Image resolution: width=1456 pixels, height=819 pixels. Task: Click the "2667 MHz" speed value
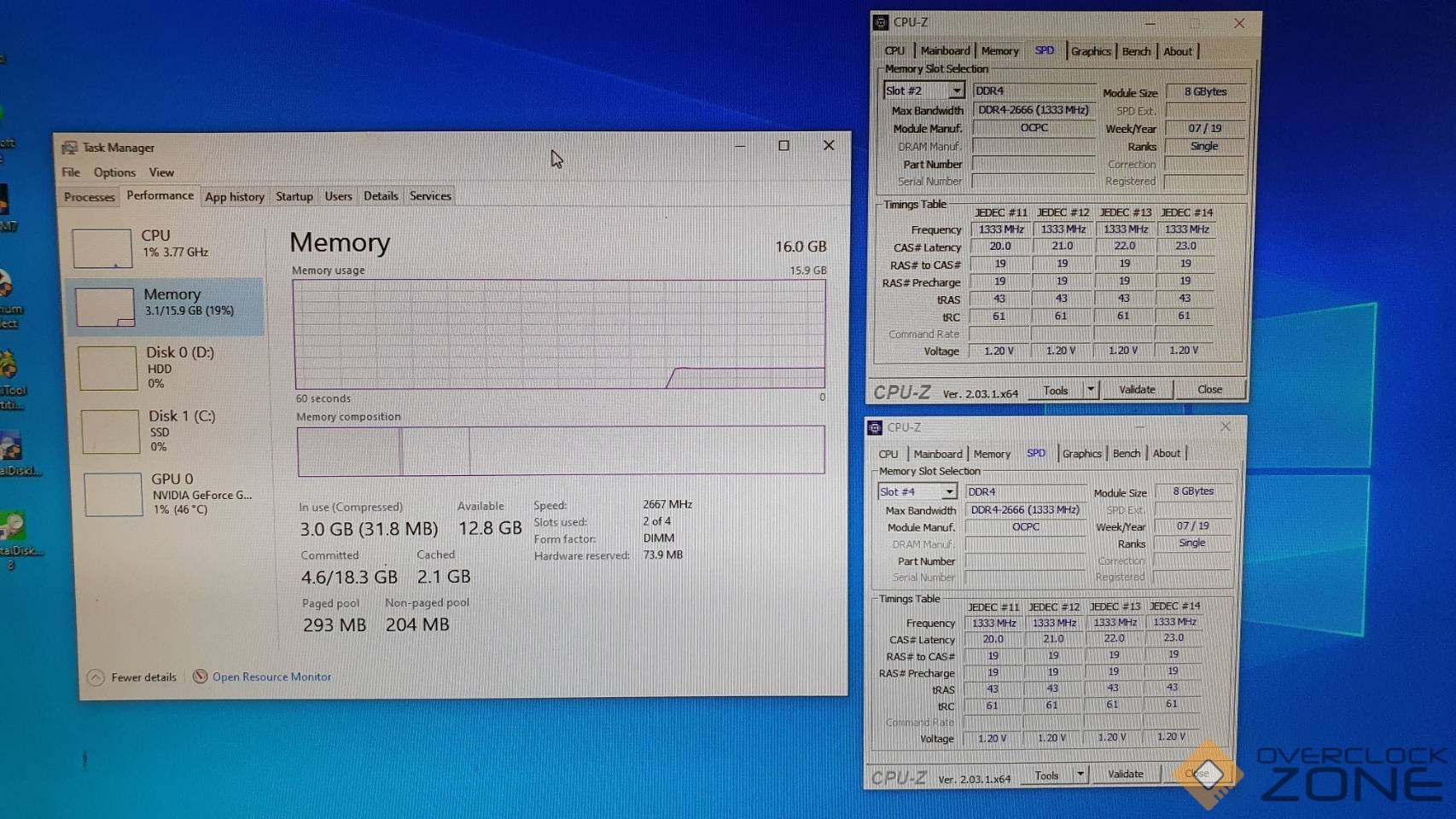pos(667,504)
